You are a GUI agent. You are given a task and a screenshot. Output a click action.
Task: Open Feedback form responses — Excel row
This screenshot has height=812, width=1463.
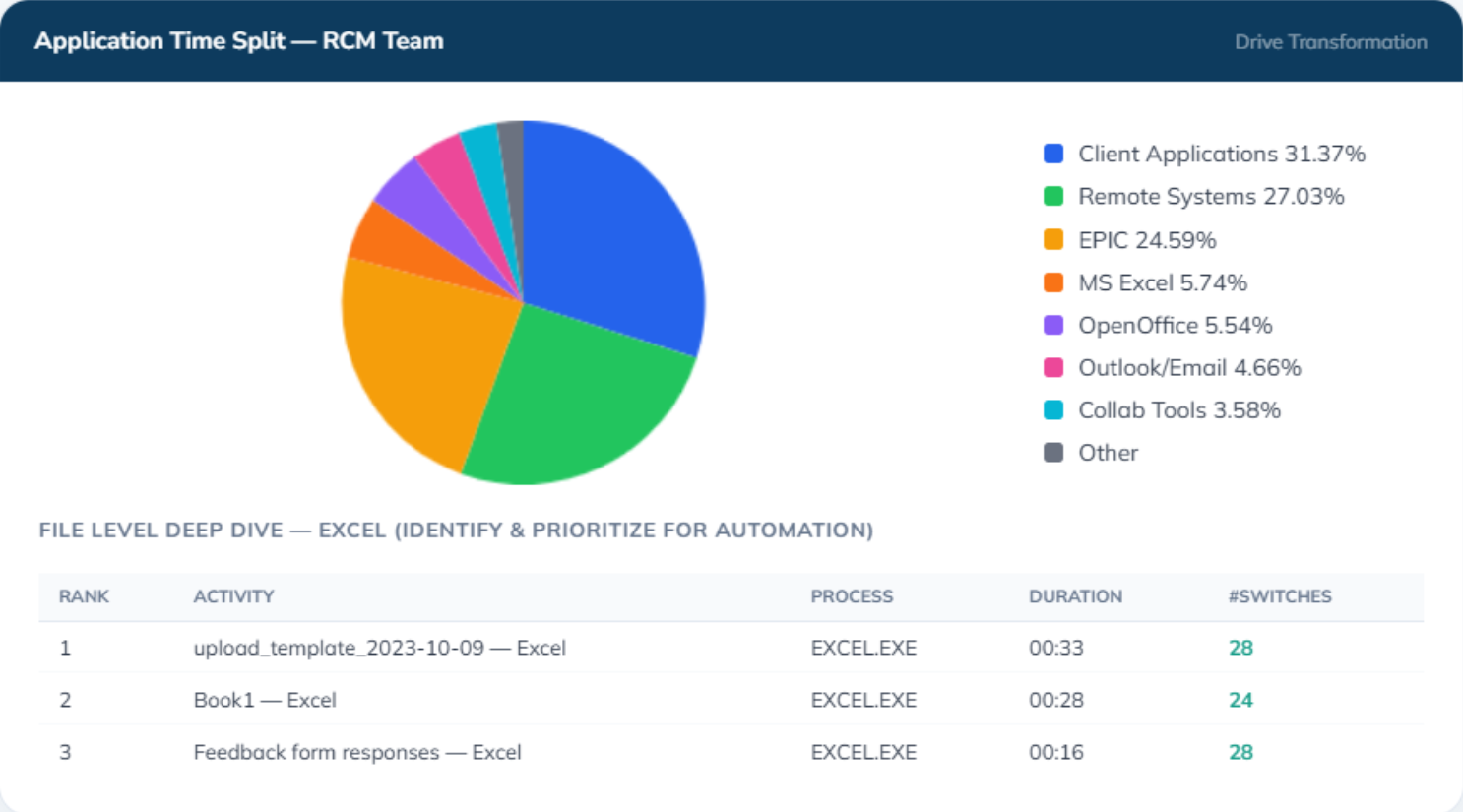[x=731, y=752]
